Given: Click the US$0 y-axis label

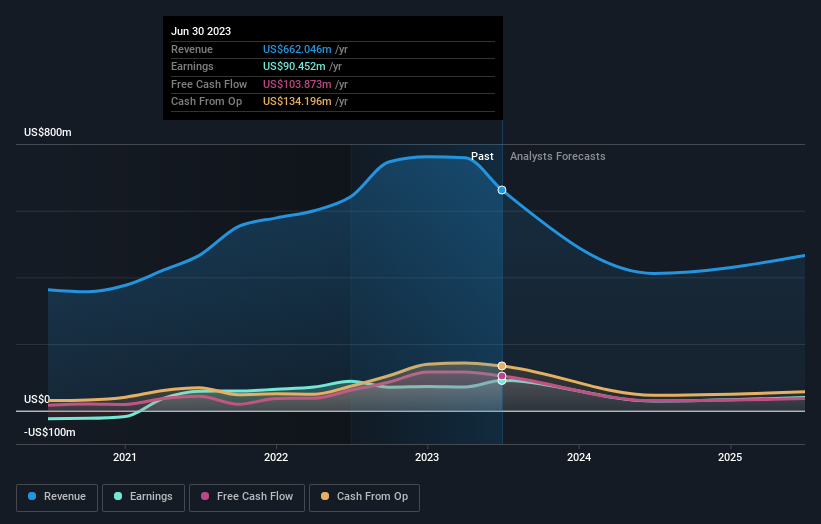Looking at the screenshot, I should (37, 399).
